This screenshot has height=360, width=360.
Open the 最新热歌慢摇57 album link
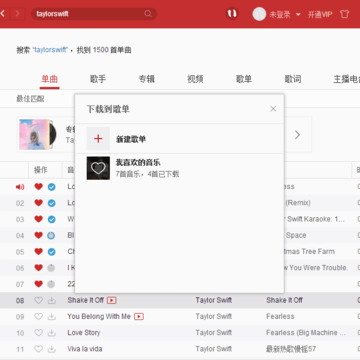[x=291, y=349]
